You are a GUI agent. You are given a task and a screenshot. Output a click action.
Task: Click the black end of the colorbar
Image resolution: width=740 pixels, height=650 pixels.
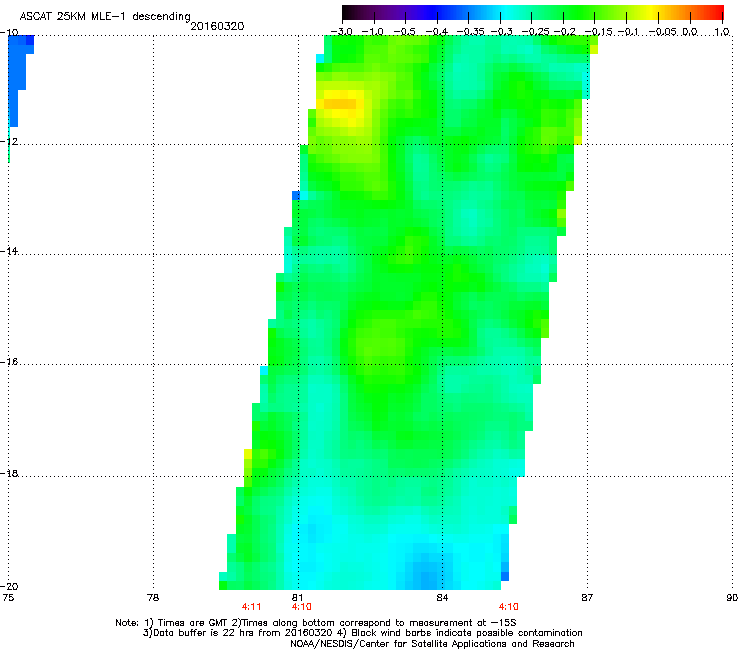350,12
